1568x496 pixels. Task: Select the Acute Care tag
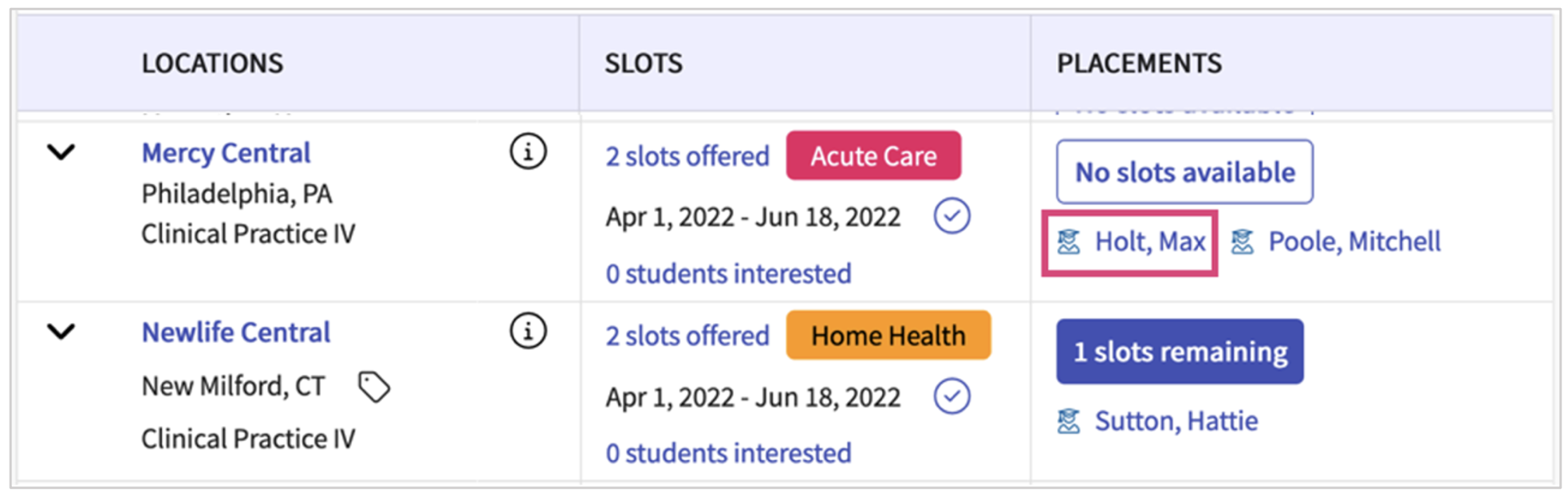(x=873, y=155)
